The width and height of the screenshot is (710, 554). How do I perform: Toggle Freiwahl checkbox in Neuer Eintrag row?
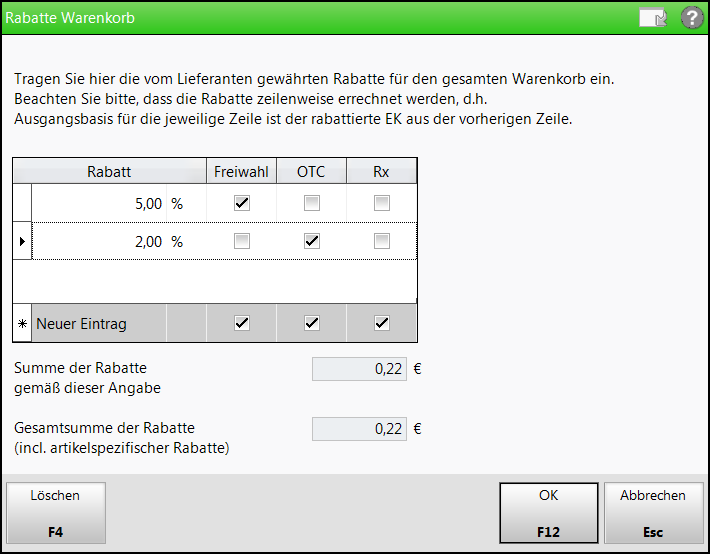tap(241, 324)
